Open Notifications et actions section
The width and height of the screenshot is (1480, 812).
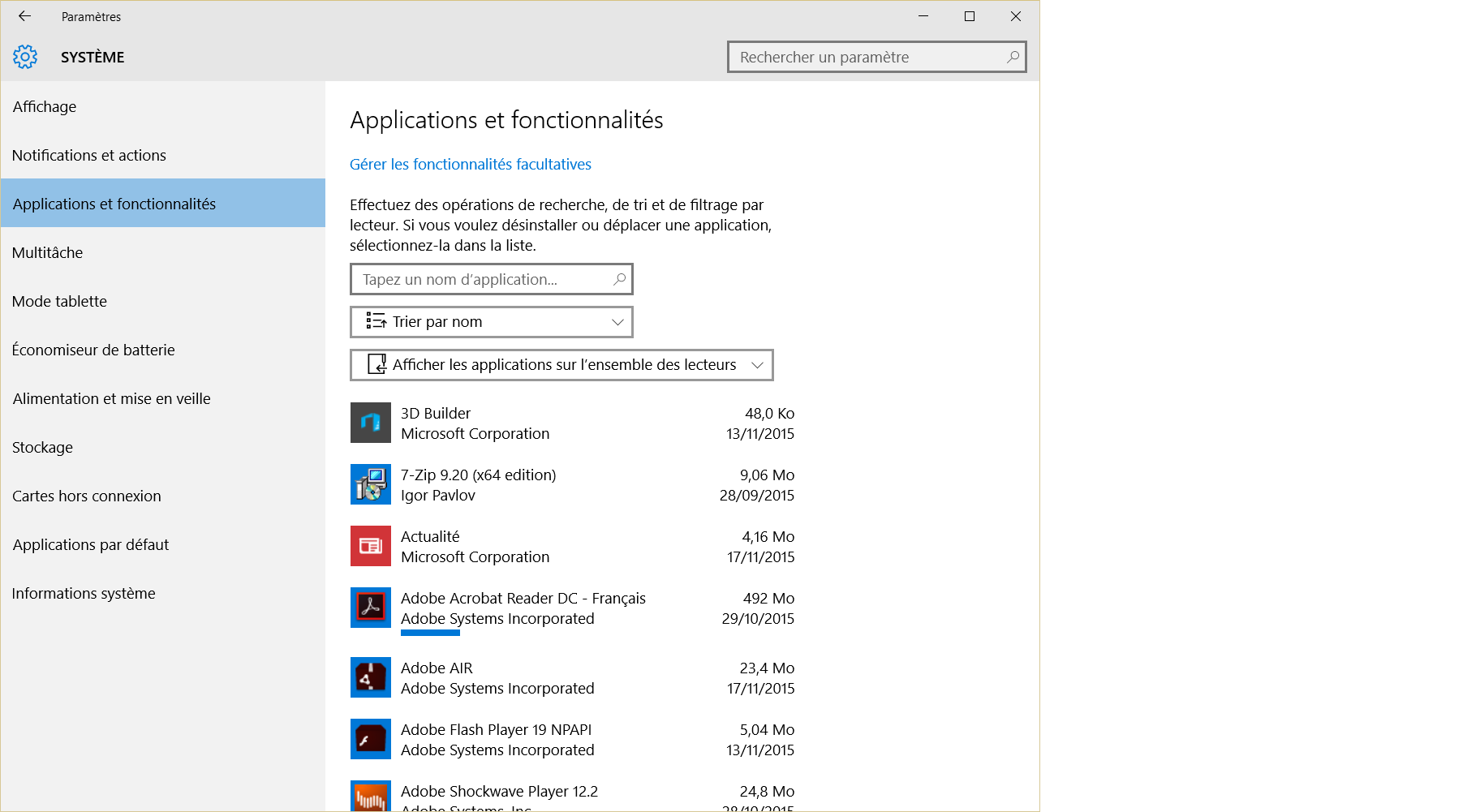click(x=163, y=155)
